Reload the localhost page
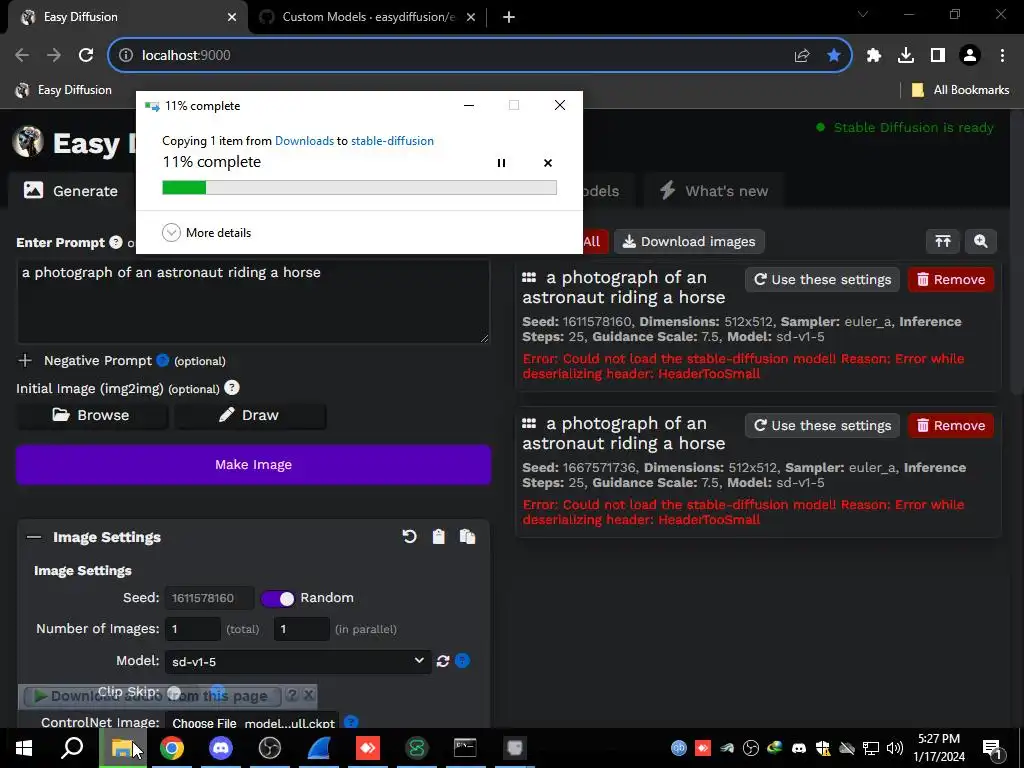The width and height of the screenshot is (1024, 768). coord(86,56)
